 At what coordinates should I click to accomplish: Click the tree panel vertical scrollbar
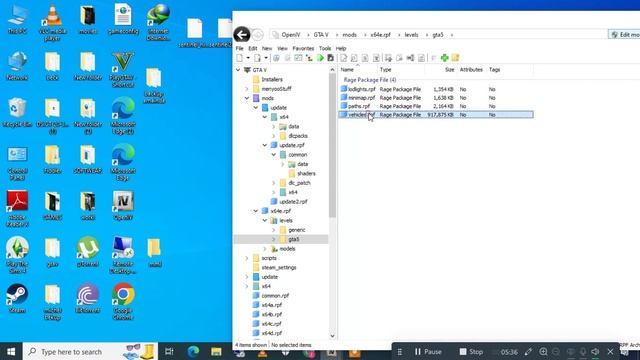(x=332, y=147)
